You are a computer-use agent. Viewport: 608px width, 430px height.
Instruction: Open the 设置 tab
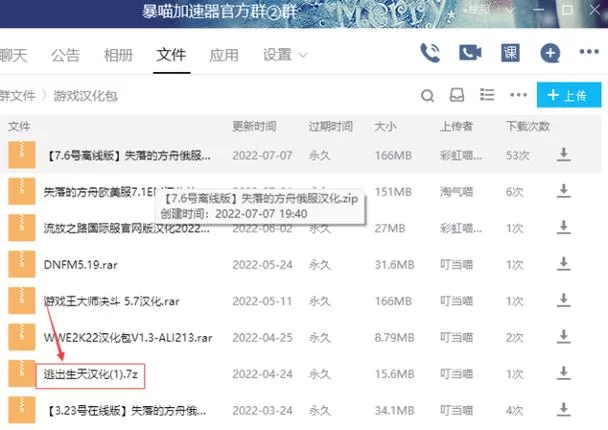[277, 55]
